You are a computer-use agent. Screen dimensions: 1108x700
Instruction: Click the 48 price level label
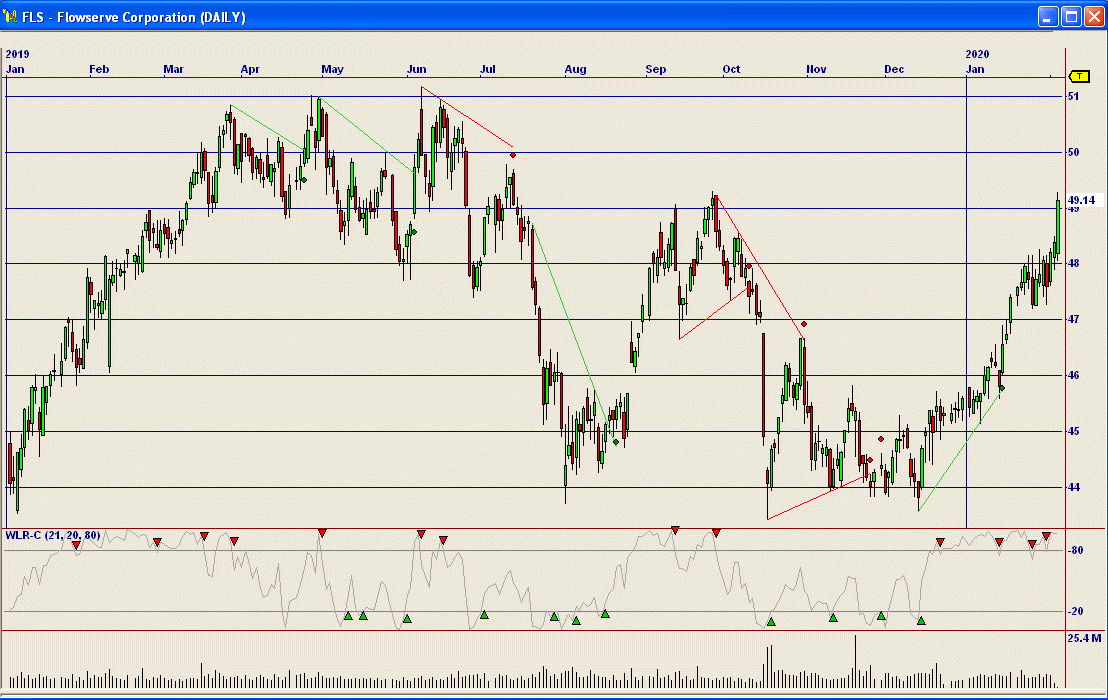tap(1073, 263)
